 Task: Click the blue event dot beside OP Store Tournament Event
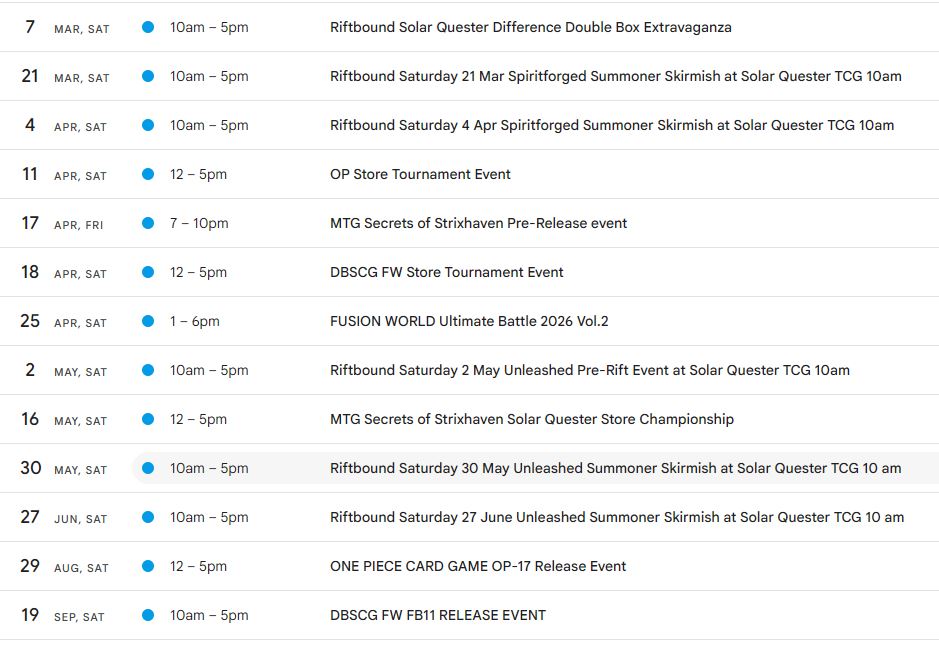(x=148, y=174)
